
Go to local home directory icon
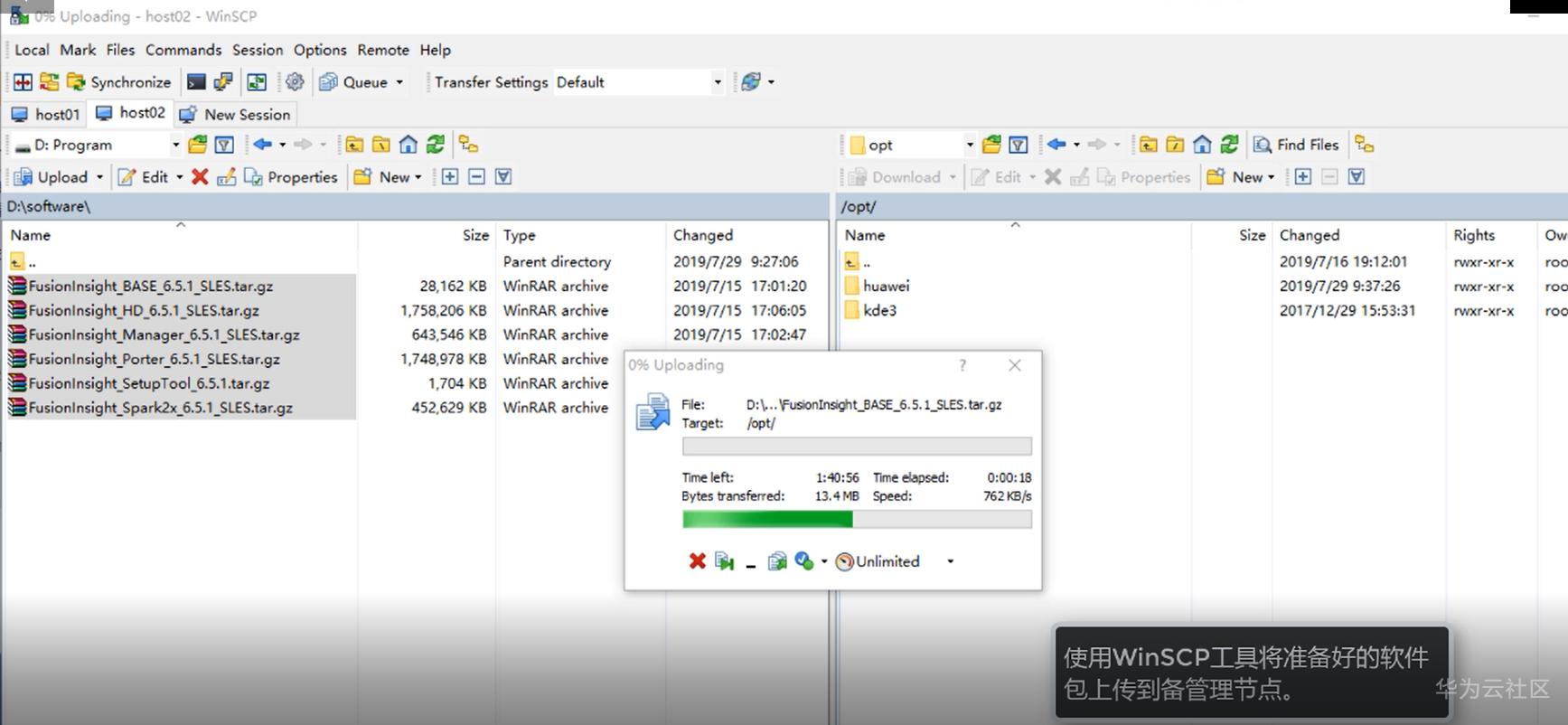point(408,145)
